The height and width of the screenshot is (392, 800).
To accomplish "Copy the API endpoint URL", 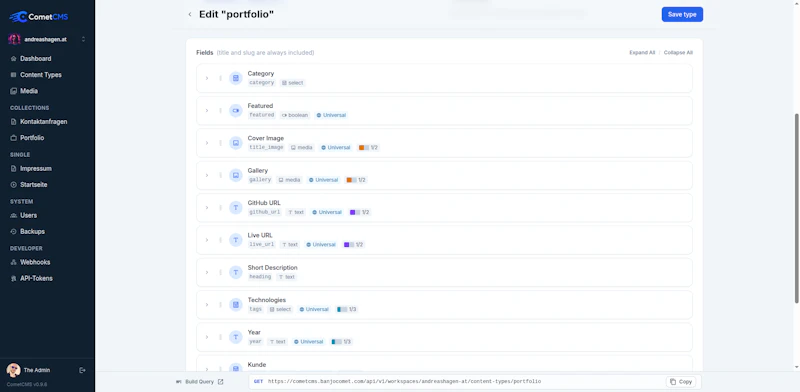I will click(x=681, y=382).
